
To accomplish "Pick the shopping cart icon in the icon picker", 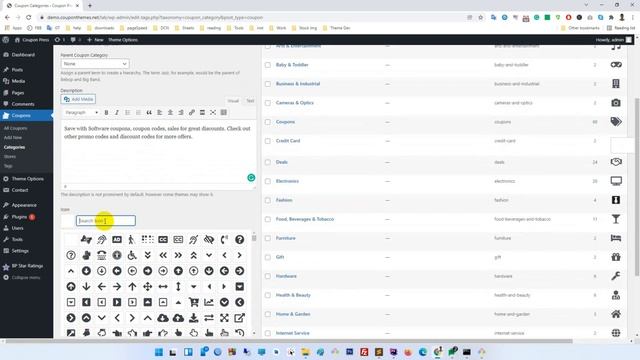I will tap(194, 302).
